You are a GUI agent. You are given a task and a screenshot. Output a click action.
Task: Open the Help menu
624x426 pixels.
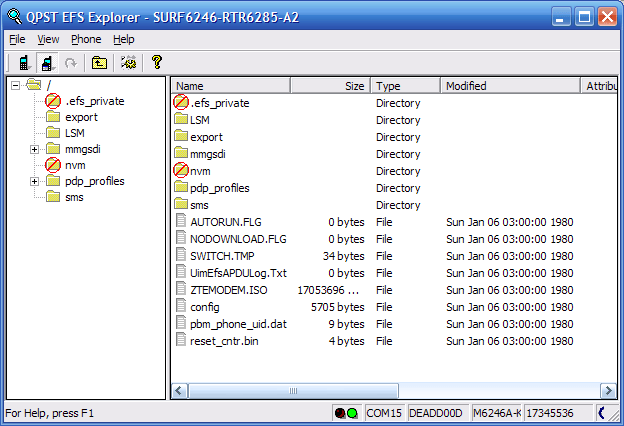click(124, 39)
